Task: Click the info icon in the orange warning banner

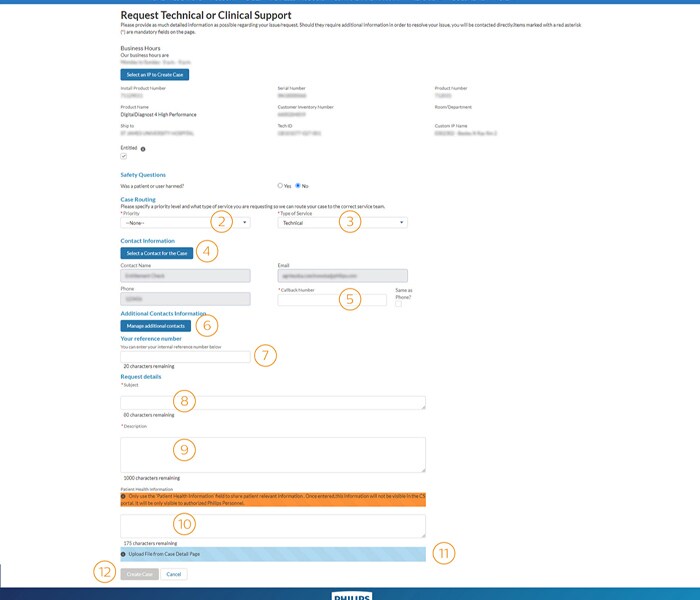Action: [124, 495]
